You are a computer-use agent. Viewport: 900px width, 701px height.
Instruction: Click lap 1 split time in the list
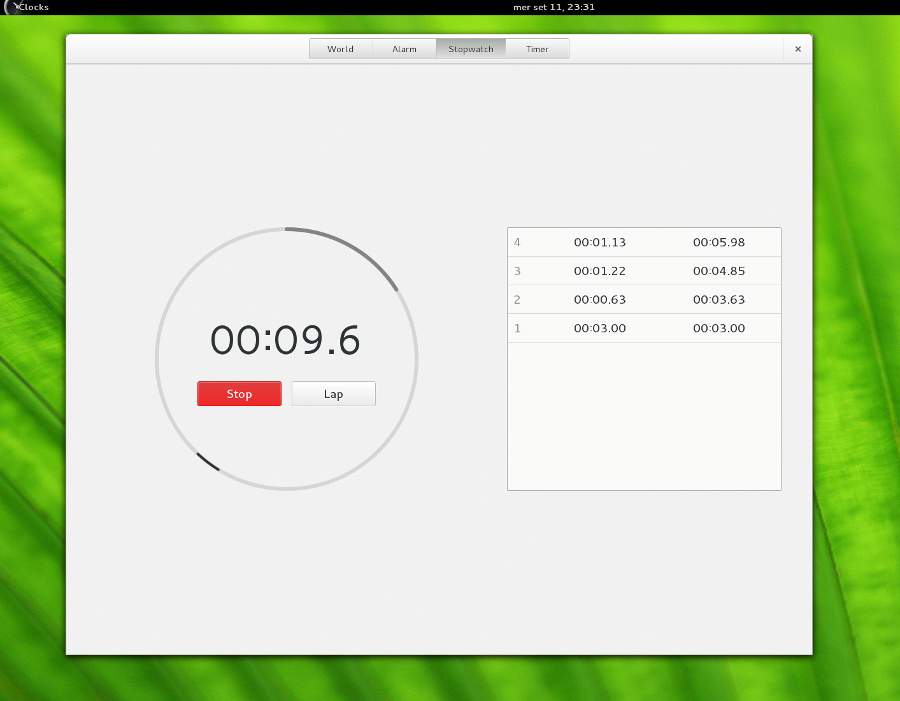[x=600, y=328]
